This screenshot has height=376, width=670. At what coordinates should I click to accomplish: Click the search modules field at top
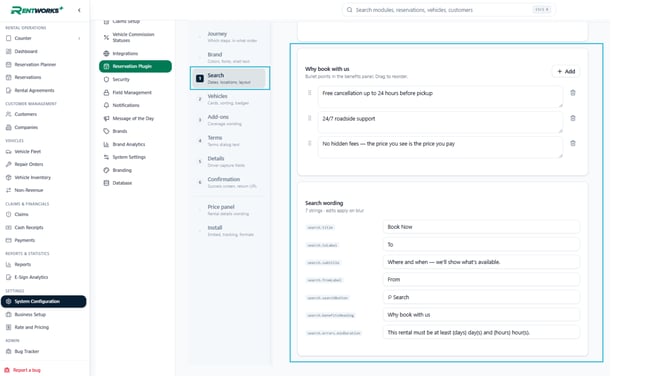click(x=448, y=10)
